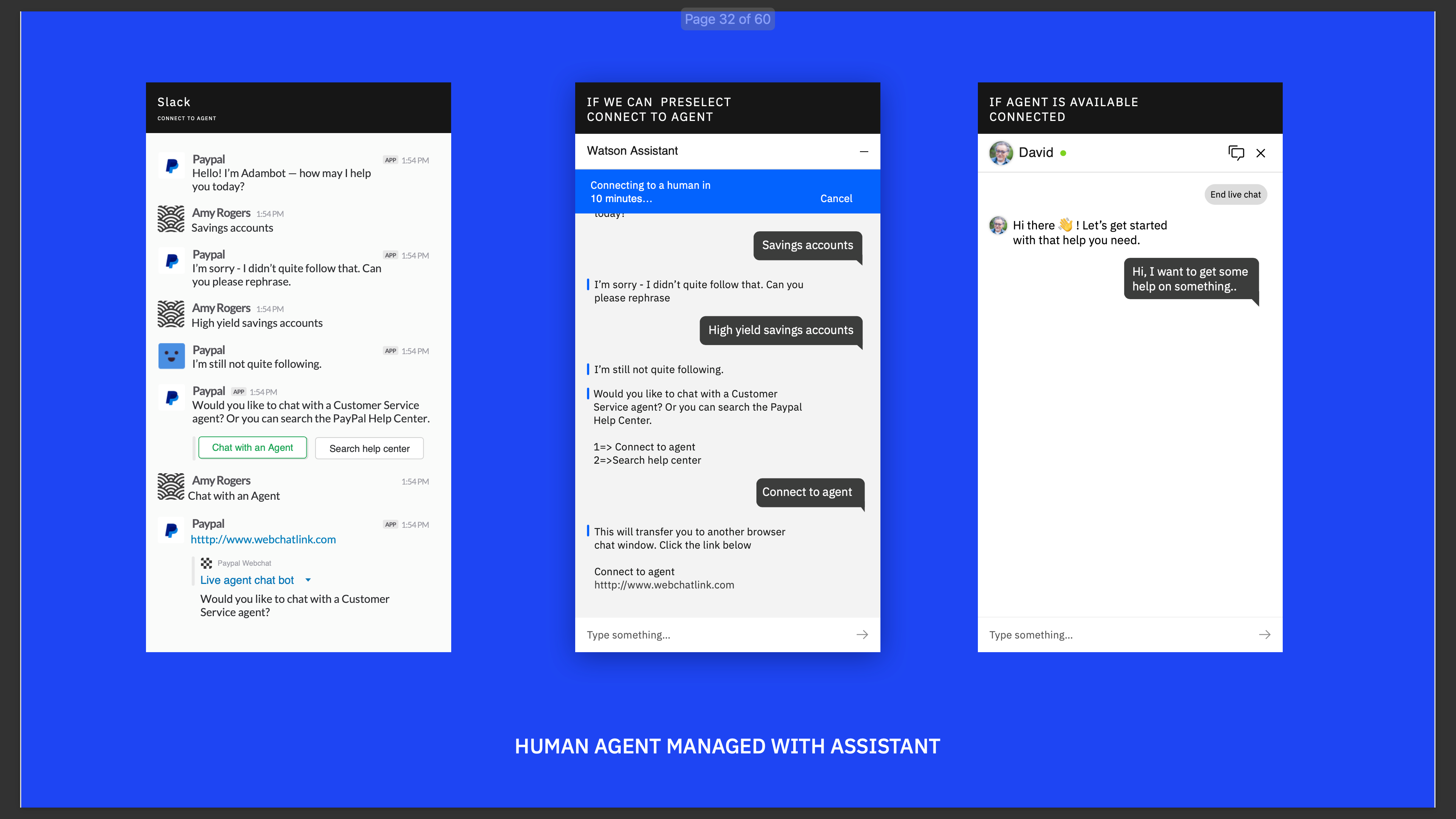Image resolution: width=1456 pixels, height=819 pixels.
Task: Click the High yield savings accounts bubble
Action: [x=781, y=330]
